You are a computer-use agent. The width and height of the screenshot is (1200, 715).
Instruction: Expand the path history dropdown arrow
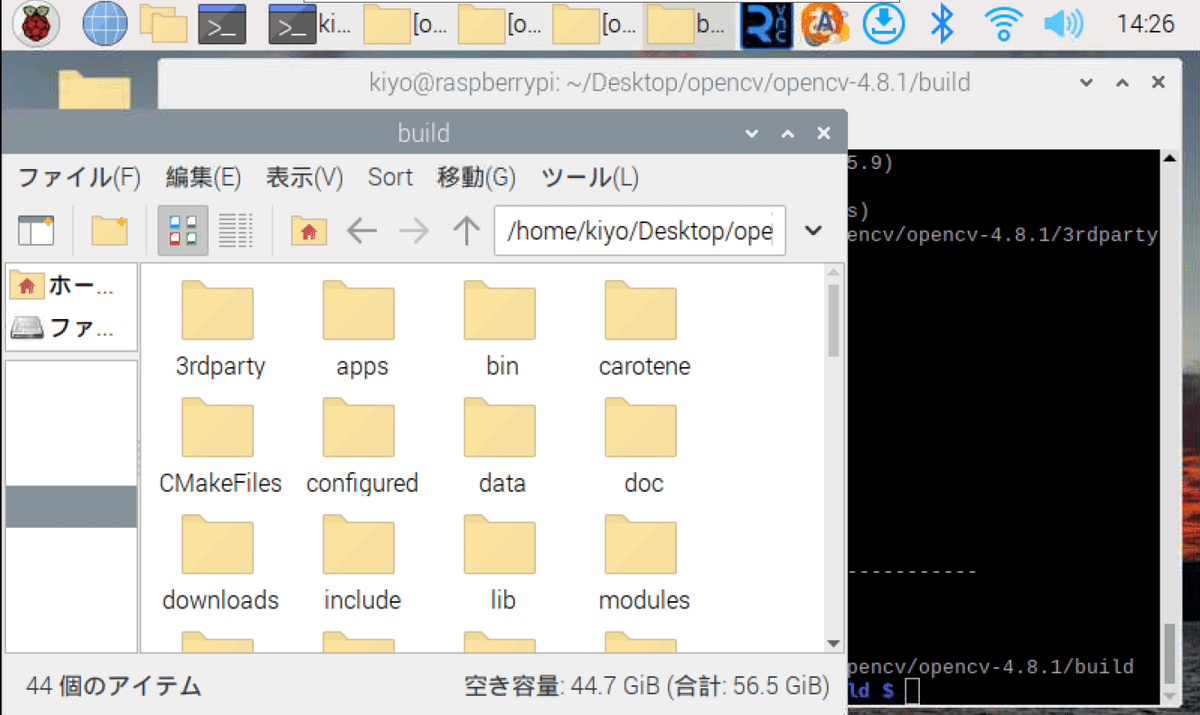814,232
